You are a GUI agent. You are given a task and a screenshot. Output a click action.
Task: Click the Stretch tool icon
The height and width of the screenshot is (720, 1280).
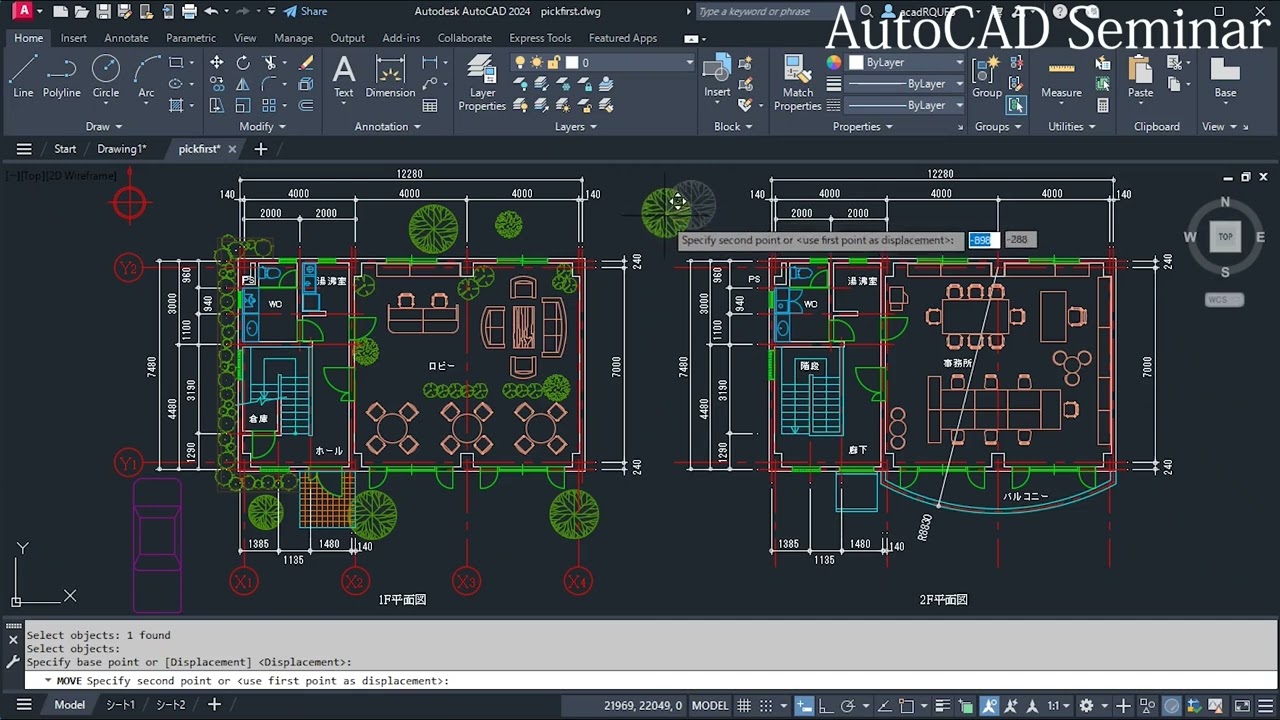(217, 106)
